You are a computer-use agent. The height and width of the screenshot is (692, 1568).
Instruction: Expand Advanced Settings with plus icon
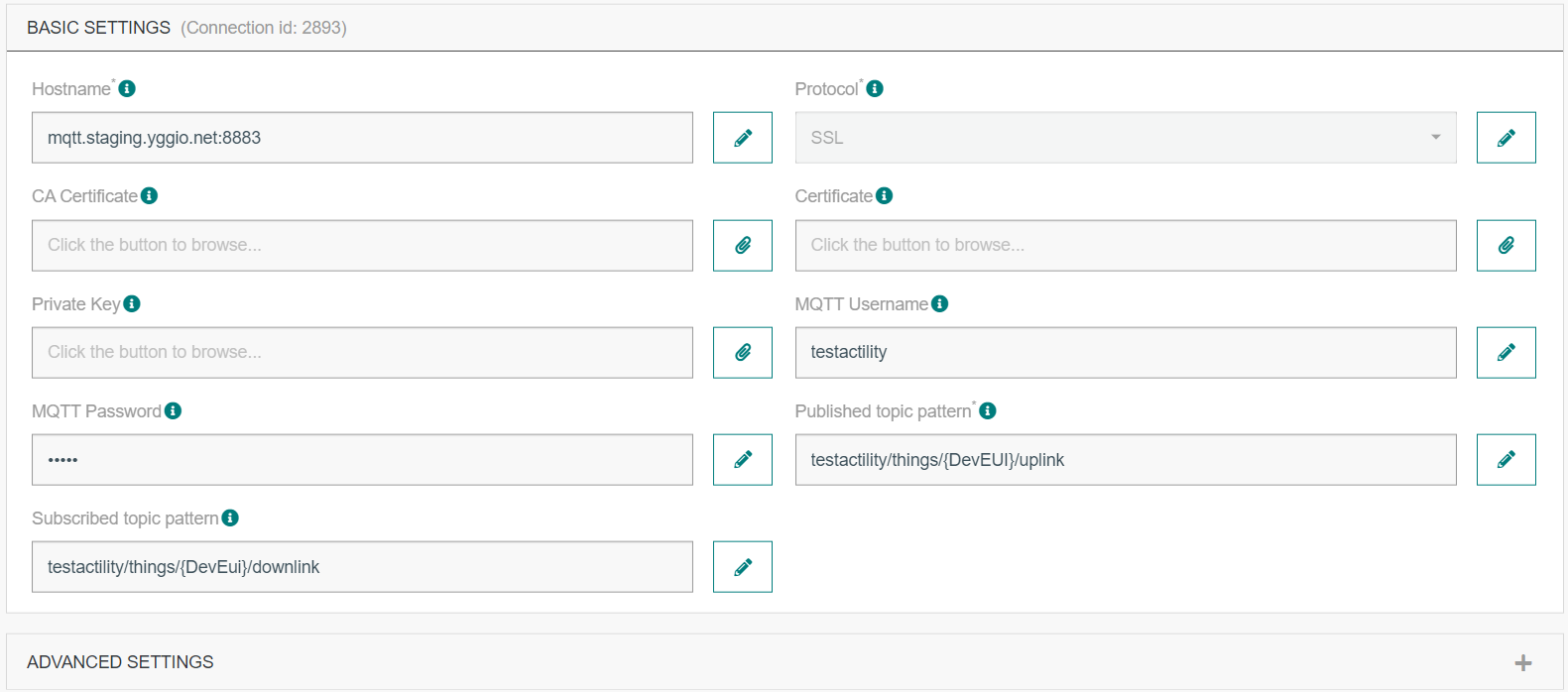pos(1522,662)
